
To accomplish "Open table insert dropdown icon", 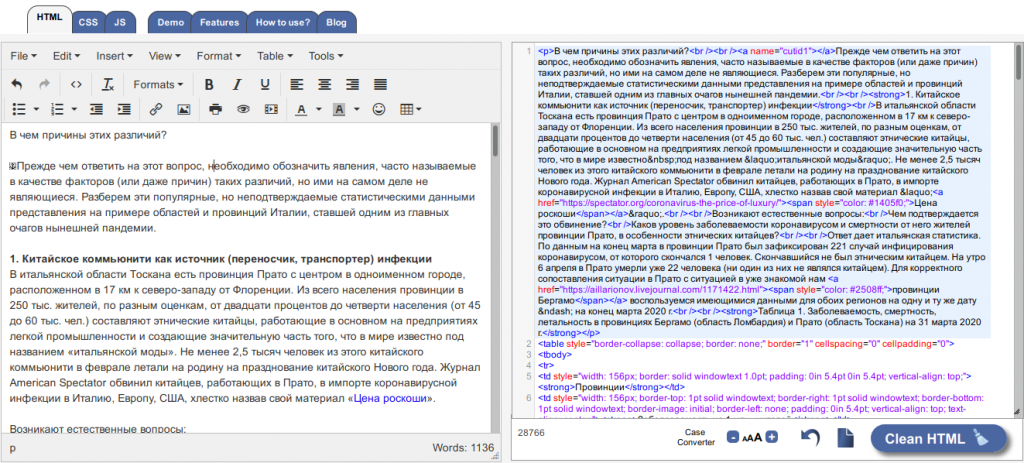I will click(410, 109).
